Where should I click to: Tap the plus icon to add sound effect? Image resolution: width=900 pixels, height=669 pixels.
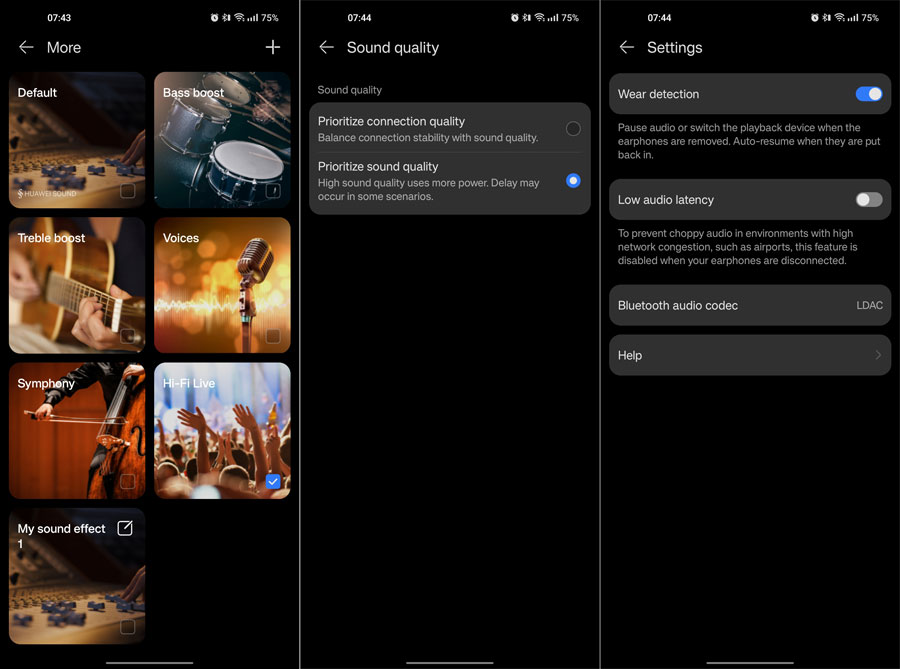pyautogui.click(x=273, y=47)
